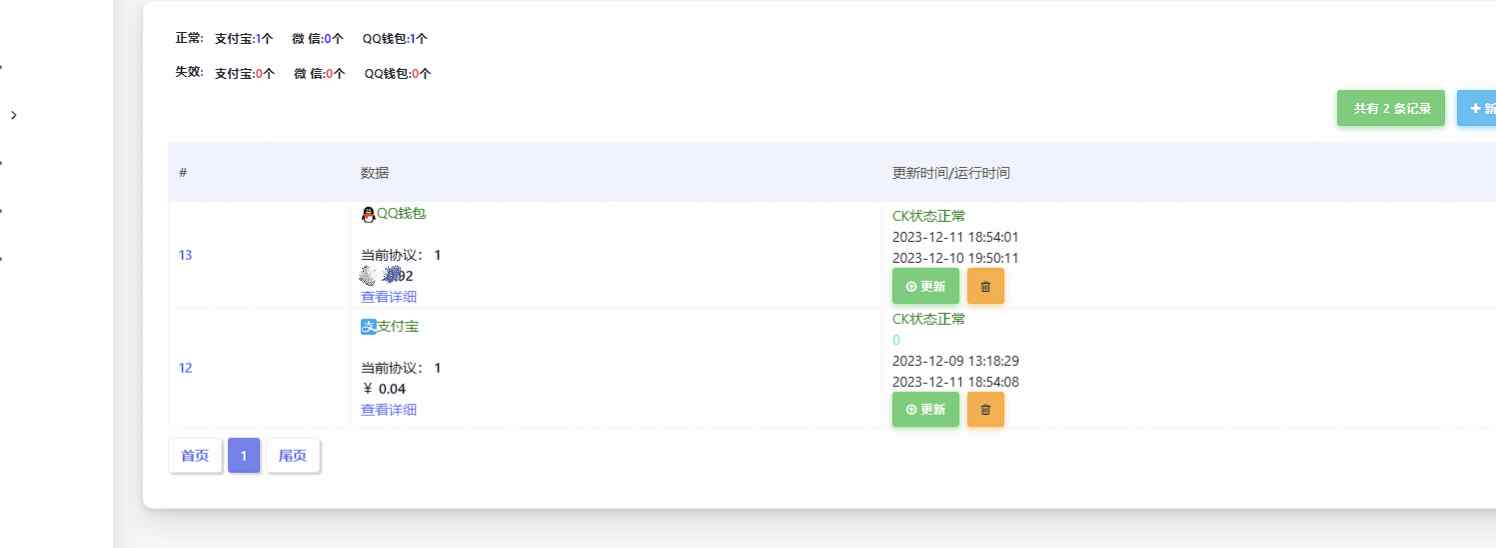Click the Alipay logo icon in row 12
Screen dimensions: 1496x548
(x=368, y=326)
